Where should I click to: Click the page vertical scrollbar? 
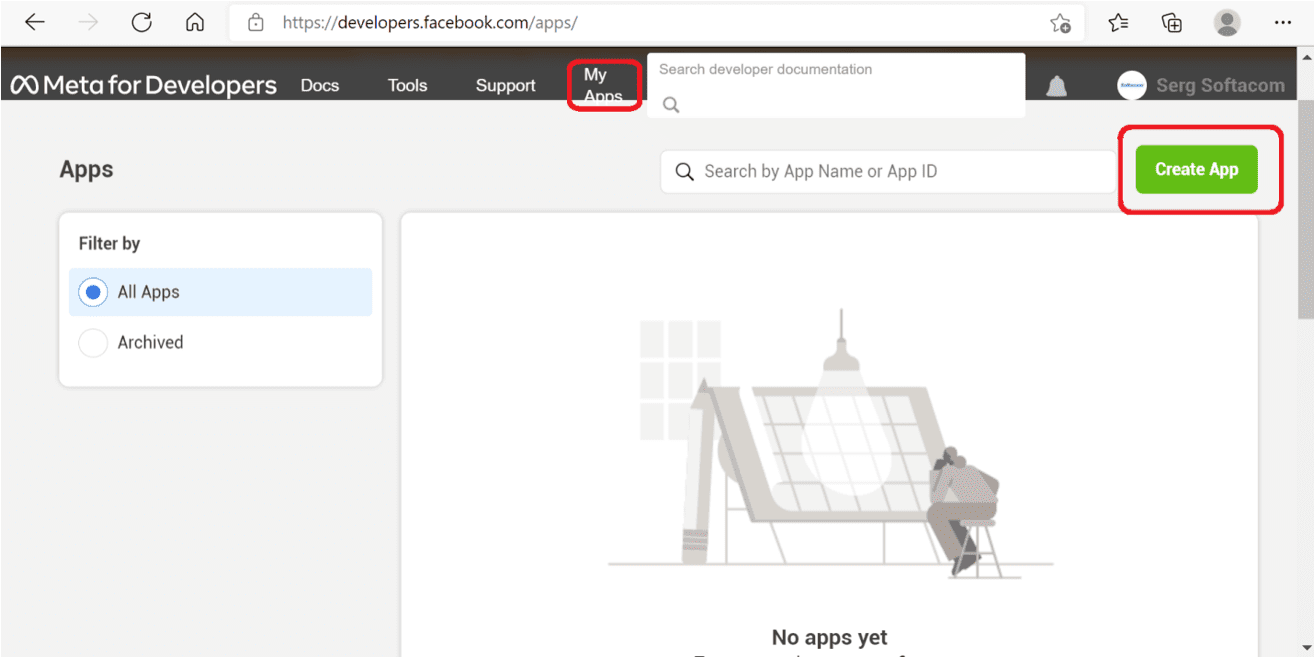click(x=1306, y=208)
